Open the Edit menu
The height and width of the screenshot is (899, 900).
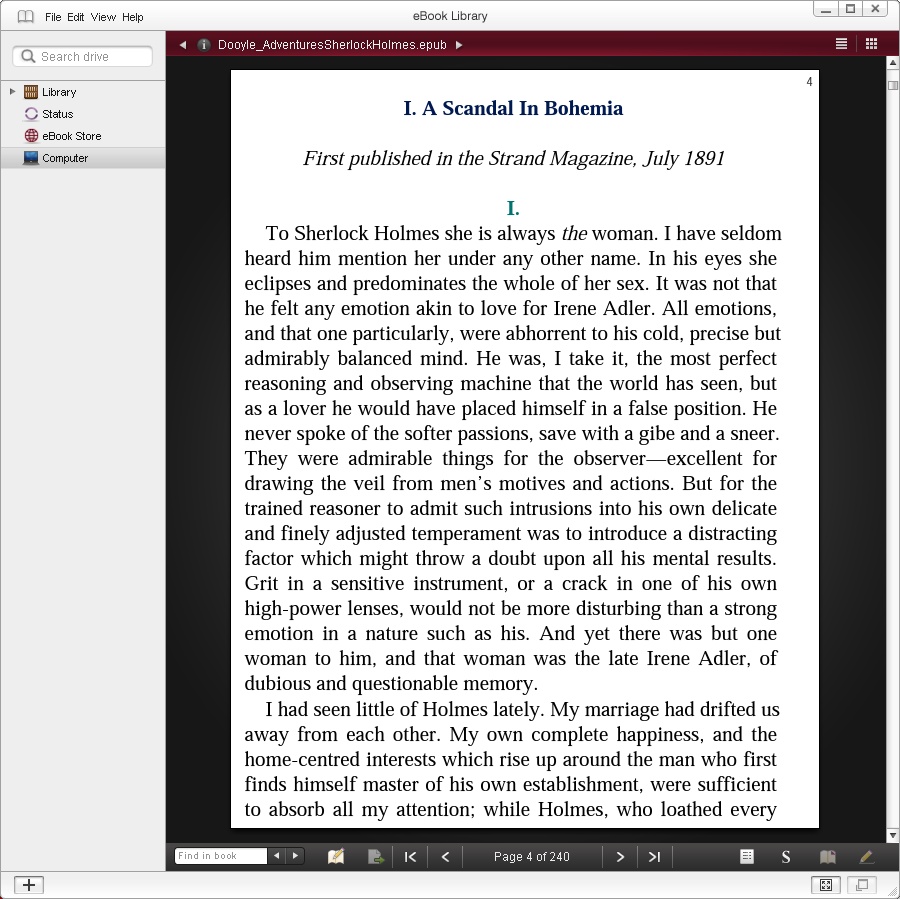click(x=75, y=17)
